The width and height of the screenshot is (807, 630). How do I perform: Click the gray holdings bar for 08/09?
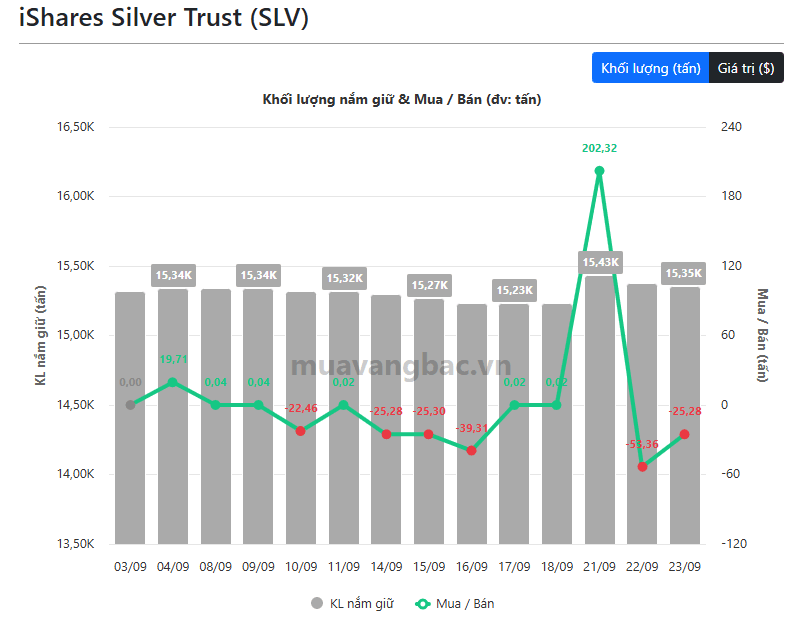[x=216, y=416]
